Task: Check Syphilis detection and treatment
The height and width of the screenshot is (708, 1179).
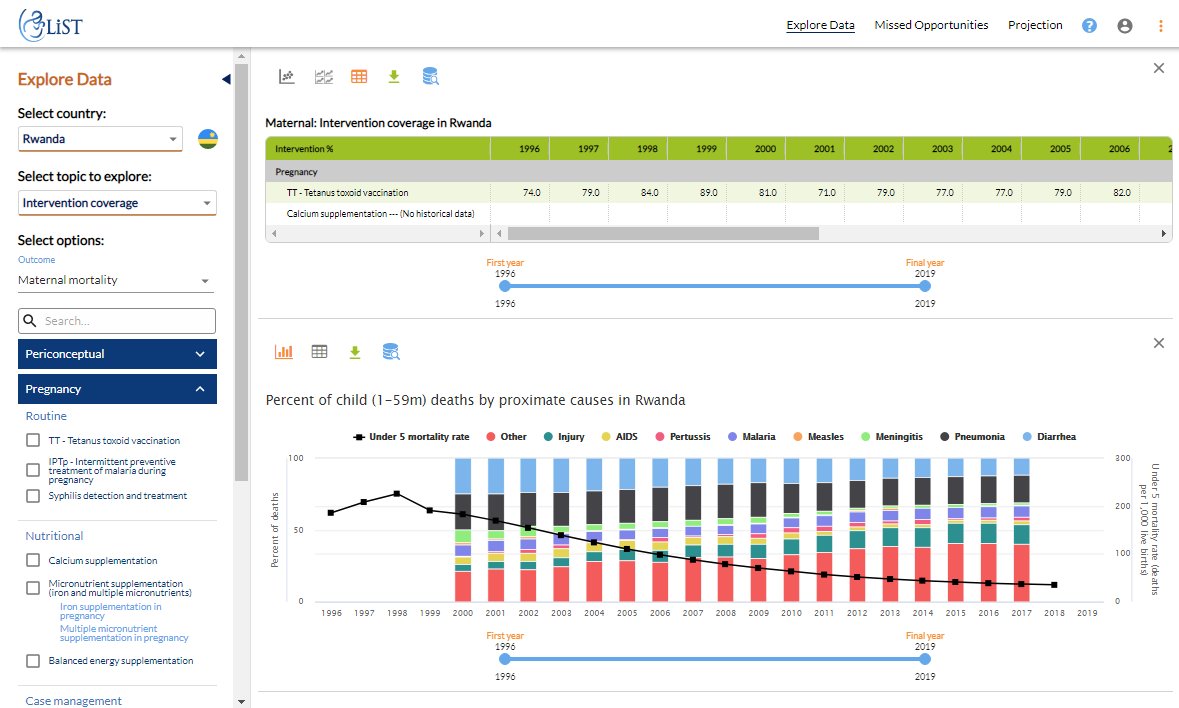Action: (x=33, y=496)
